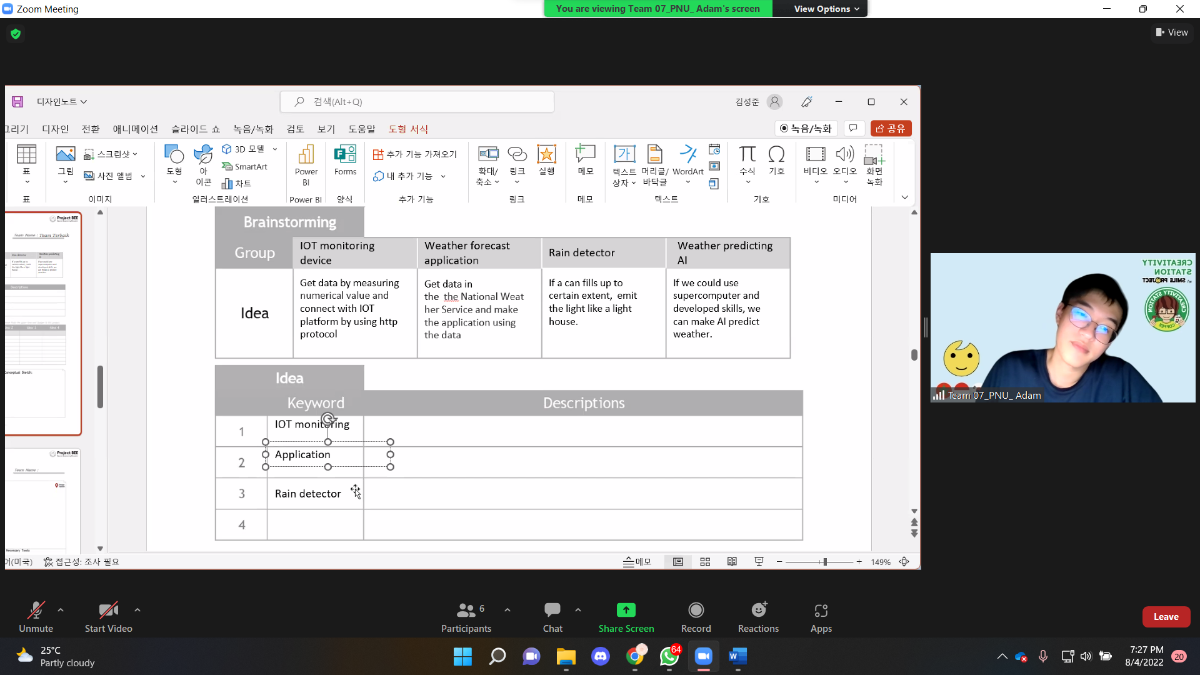The image size is (1200, 675).
Task: Click the Share Screen icon
Action: [626, 611]
